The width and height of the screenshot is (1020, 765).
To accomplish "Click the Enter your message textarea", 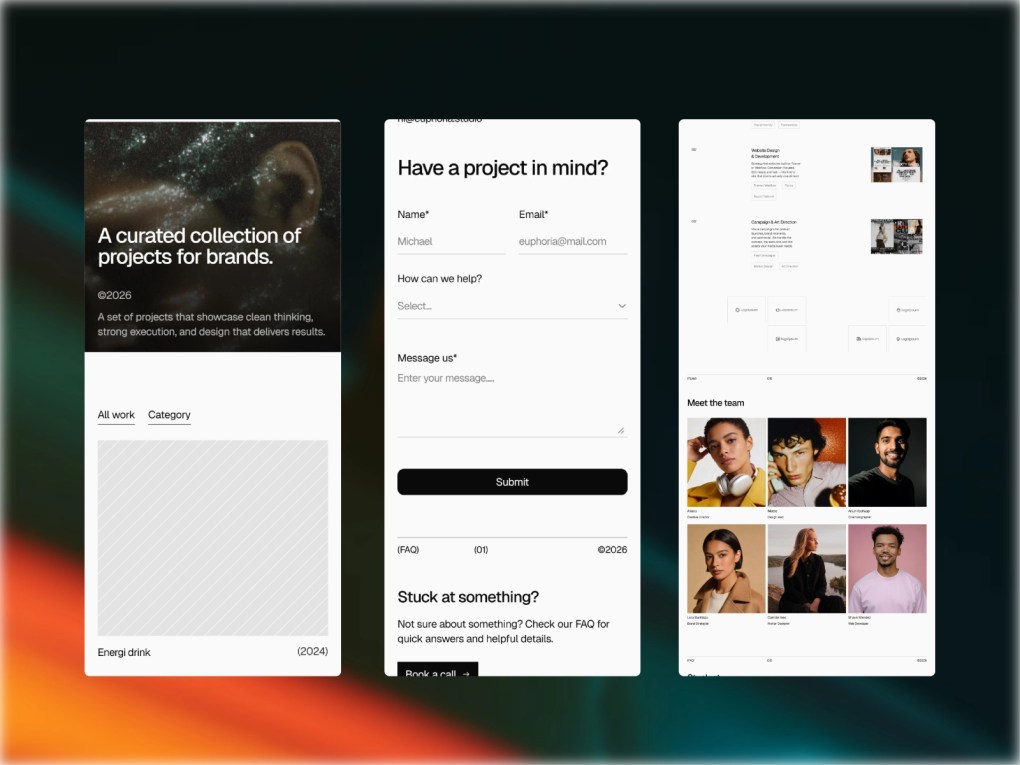I will (x=512, y=403).
